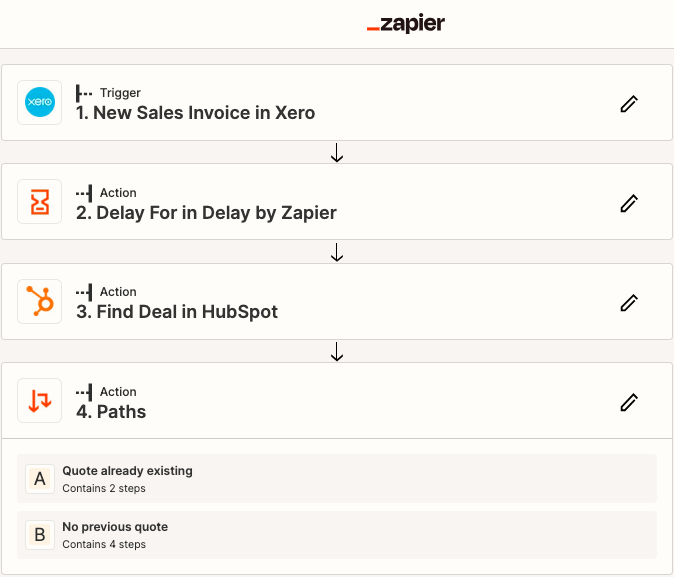The height and width of the screenshot is (577, 674).
Task: Click the Xero app icon
Action: coord(40,103)
